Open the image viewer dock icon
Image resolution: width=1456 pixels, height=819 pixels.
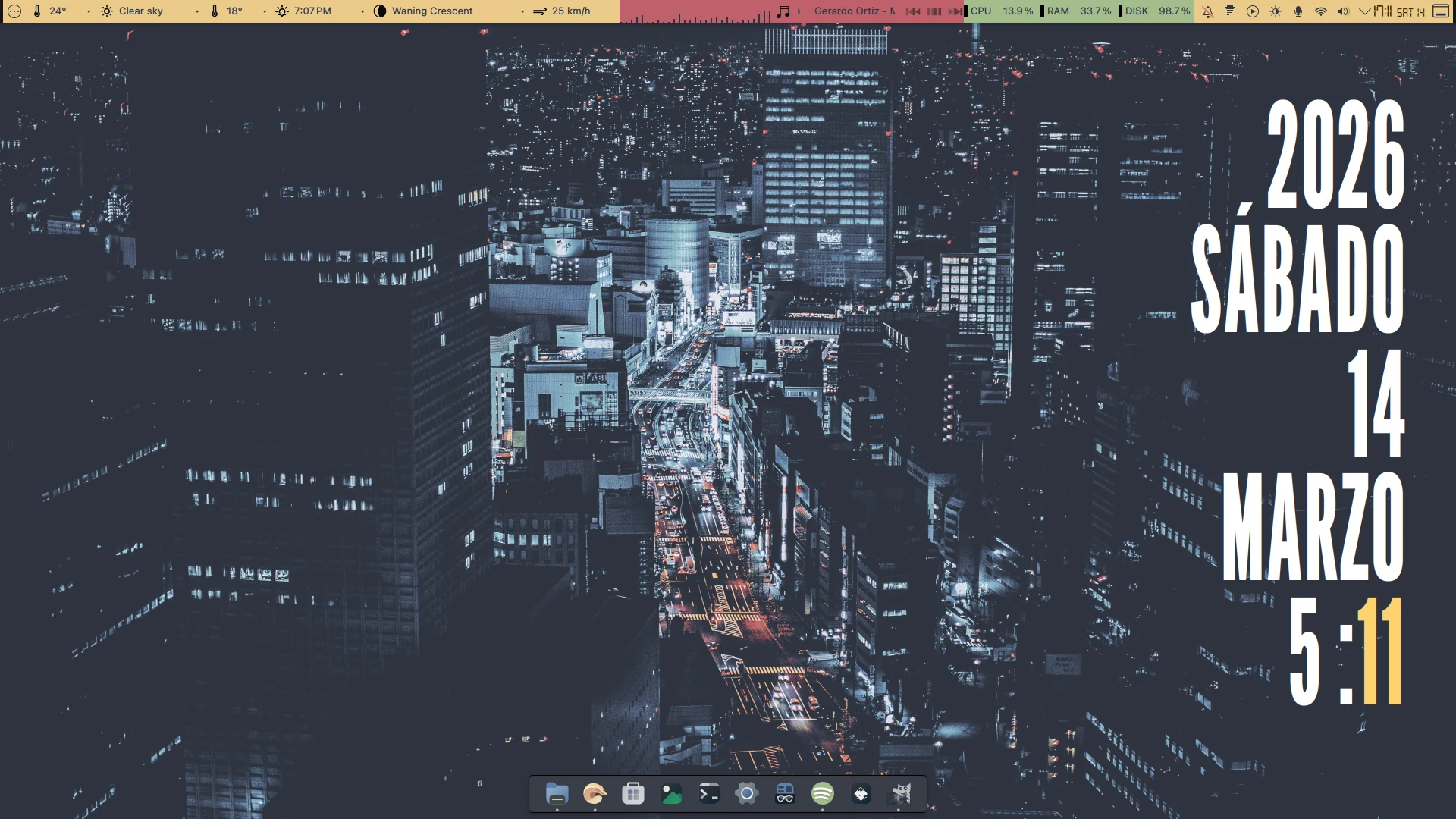(671, 794)
